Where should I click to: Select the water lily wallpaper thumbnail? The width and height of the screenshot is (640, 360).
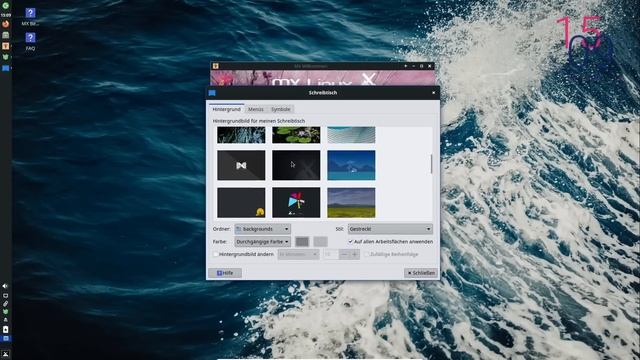296,135
